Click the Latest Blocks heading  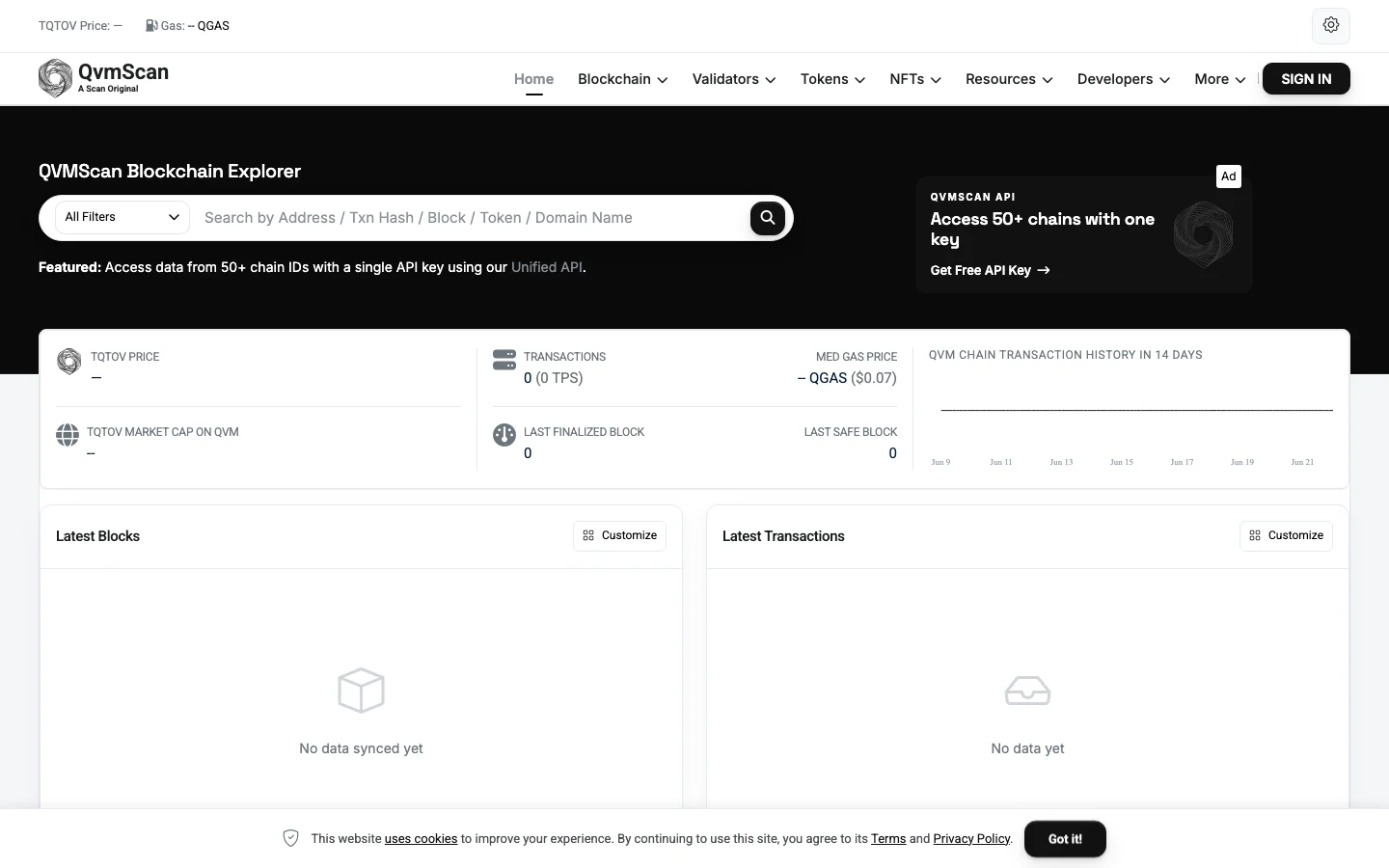97,536
